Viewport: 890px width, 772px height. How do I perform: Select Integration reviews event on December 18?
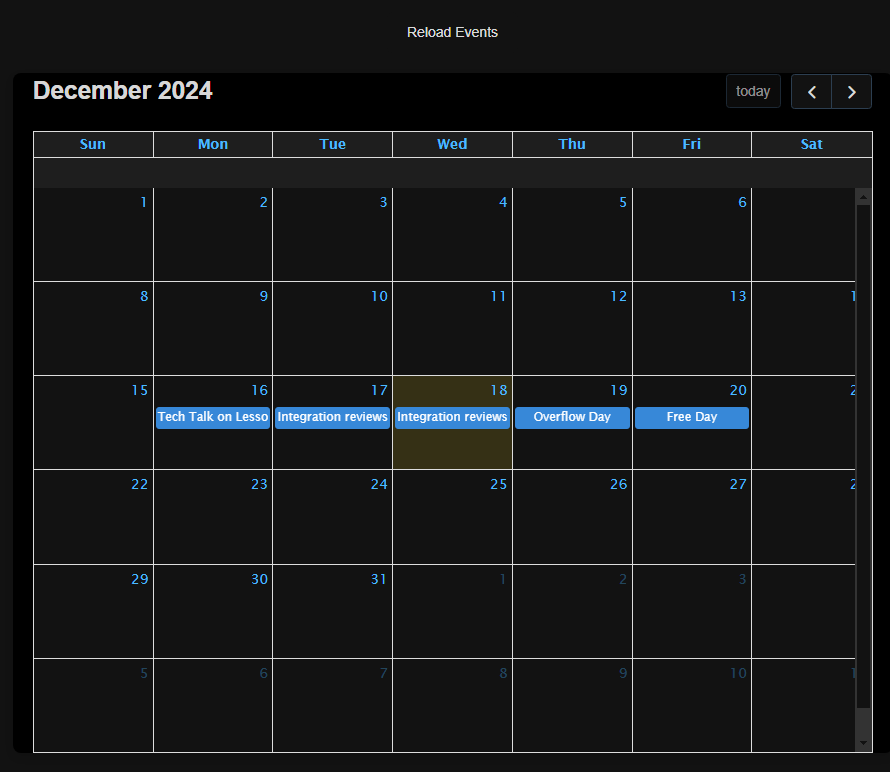[x=452, y=417]
